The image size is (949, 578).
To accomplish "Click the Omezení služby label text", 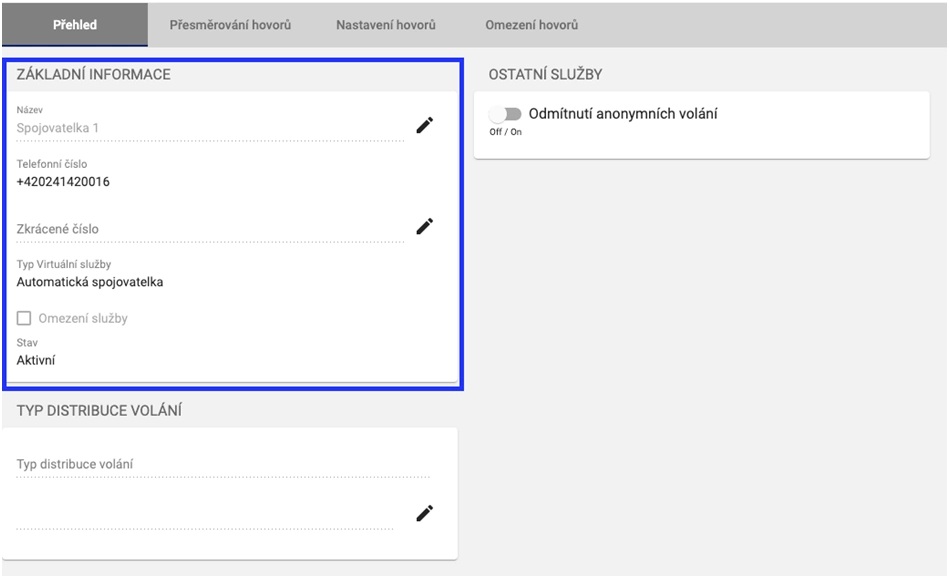I will [83, 318].
